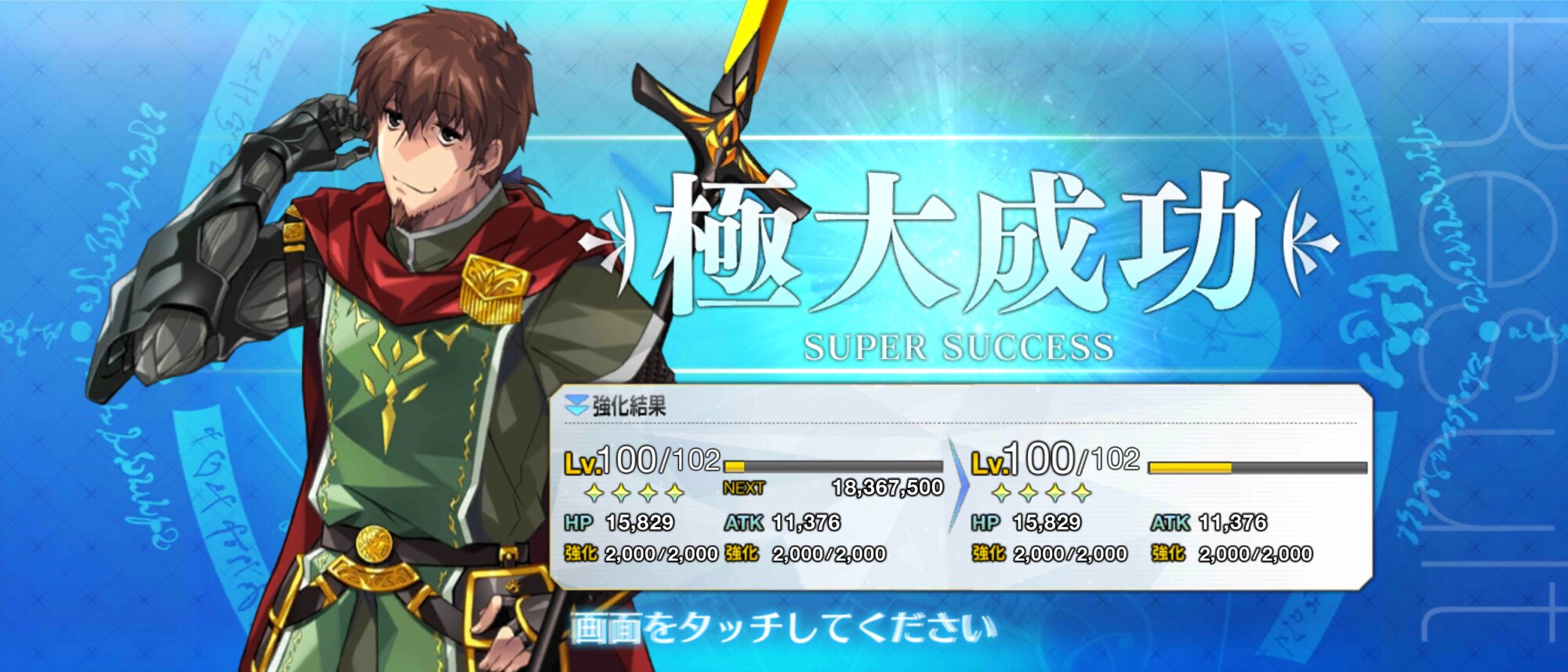This screenshot has height=672, width=1568.
Task: Click the NEXT experience label
Action: point(743,489)
